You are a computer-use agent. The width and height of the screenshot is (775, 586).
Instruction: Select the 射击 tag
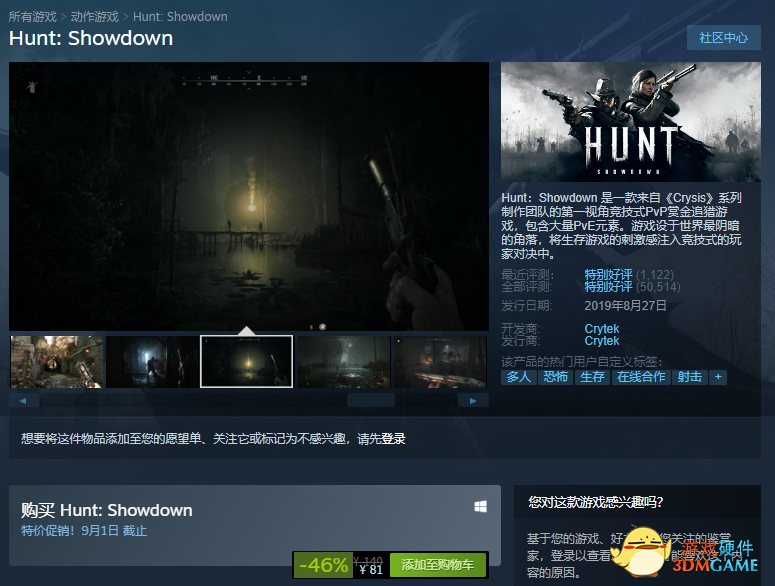coord(689,377)
